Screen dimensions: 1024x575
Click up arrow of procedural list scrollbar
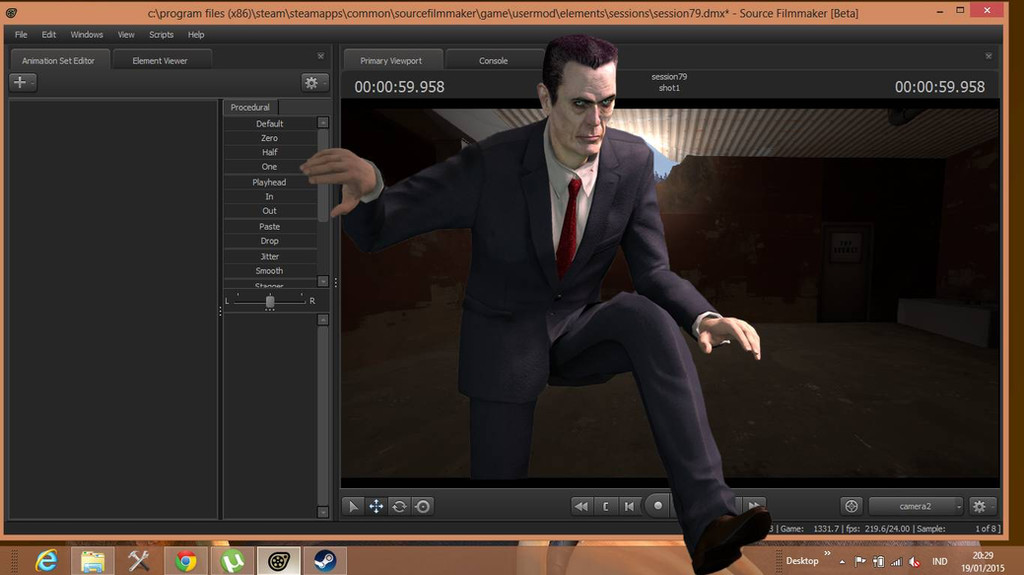point(323,123)
